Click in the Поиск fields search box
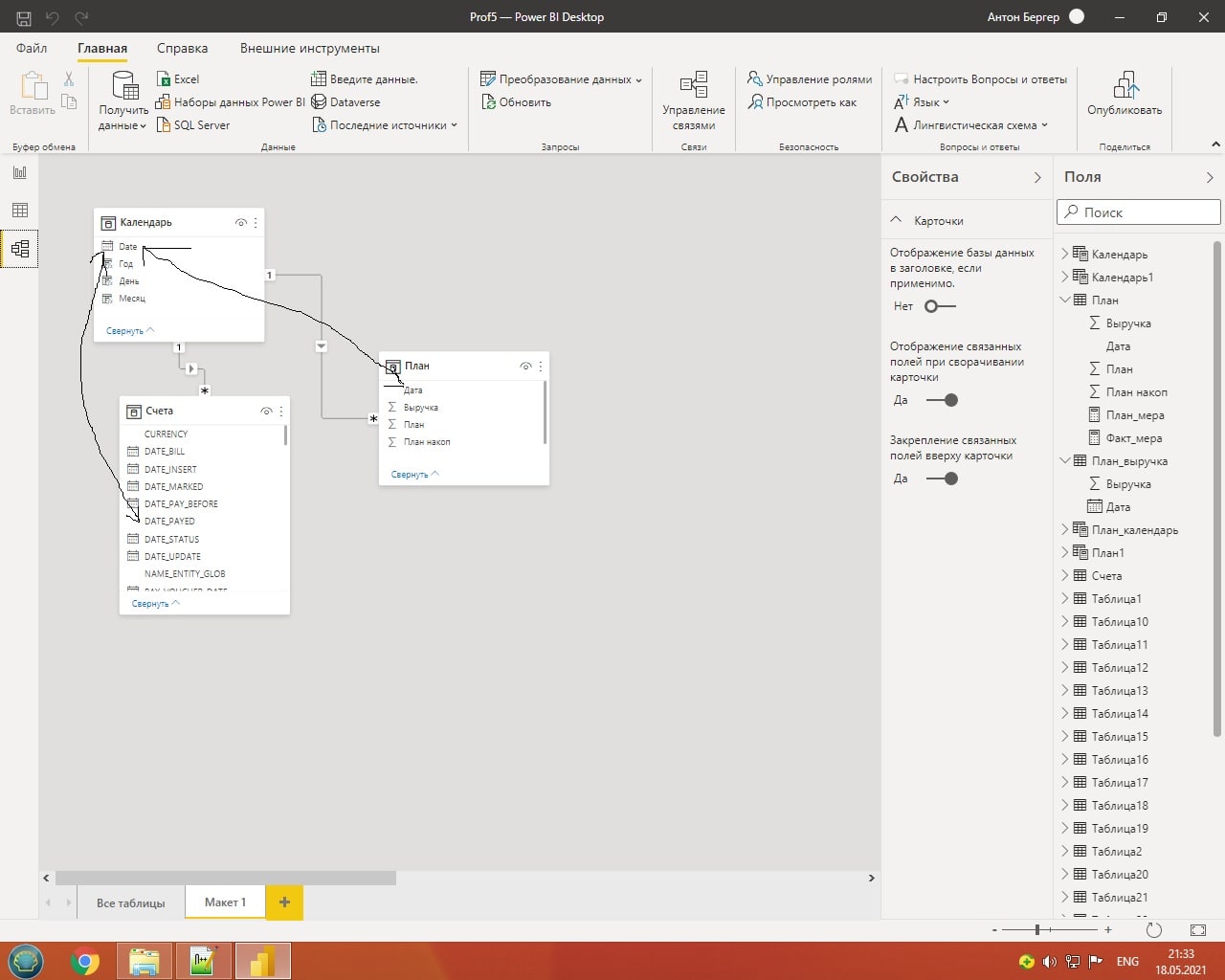 tap(1139, 212)
